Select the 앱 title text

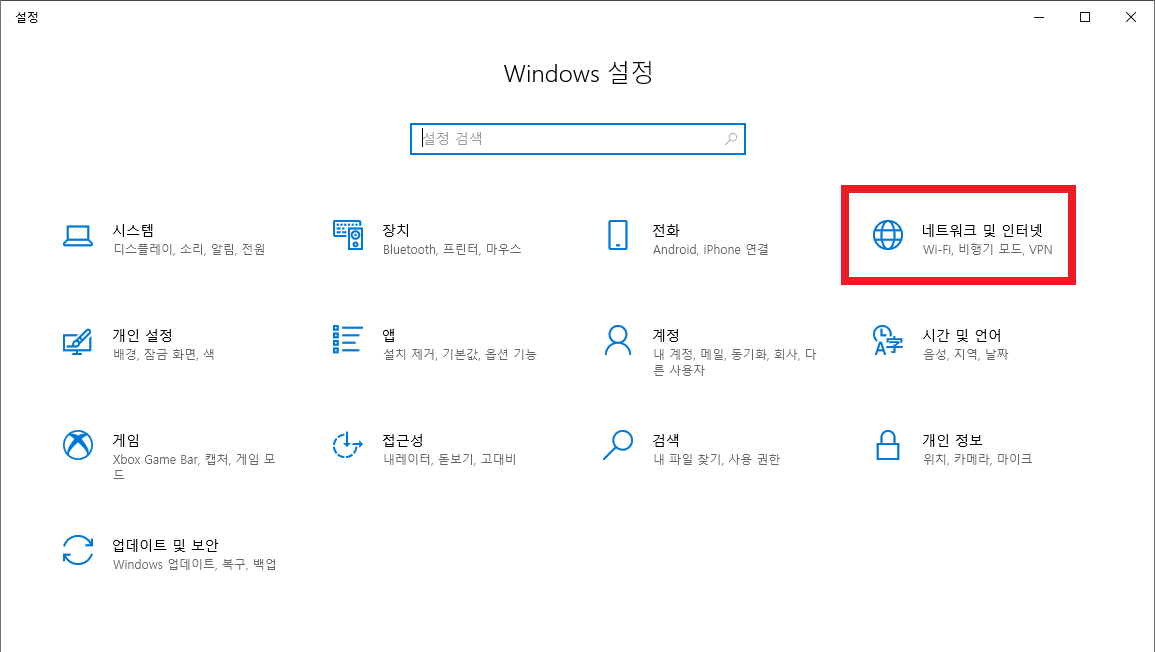pos(389,336)
